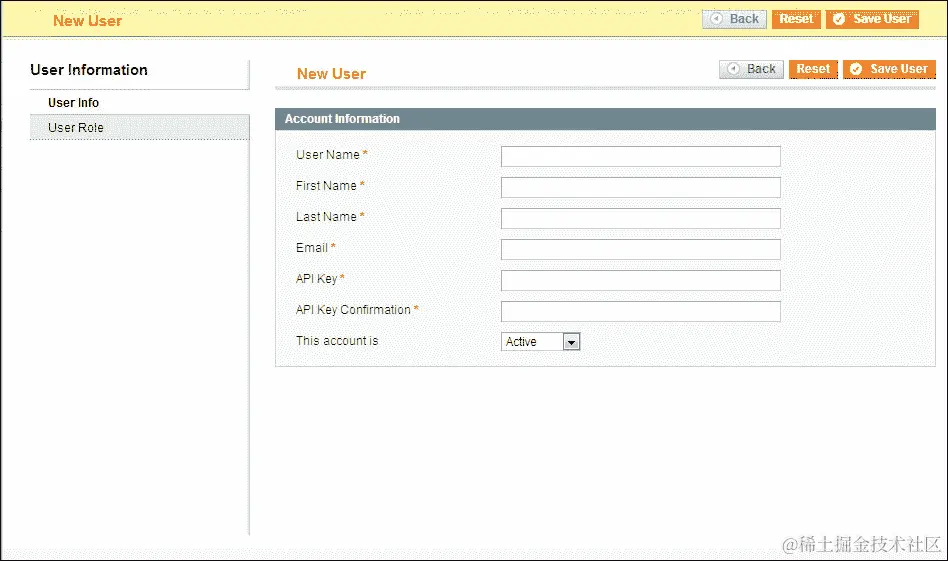This screenshot has height=561, width=948.
Task: Open the 'This account is' Active dropdown
Action: pyautogui.click(x=541, y=342)
